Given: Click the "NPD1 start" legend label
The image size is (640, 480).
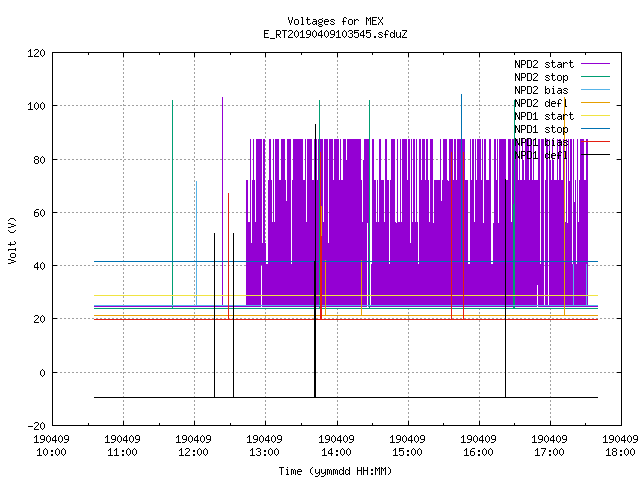Looking at the screenshot, I should pyautogui.click(x=544, y=116).
